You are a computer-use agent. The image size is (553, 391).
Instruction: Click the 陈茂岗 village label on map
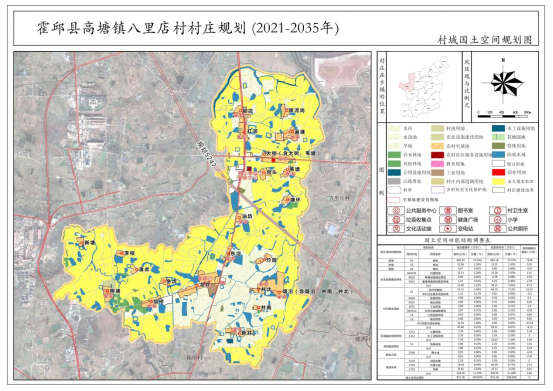[297, 111]
